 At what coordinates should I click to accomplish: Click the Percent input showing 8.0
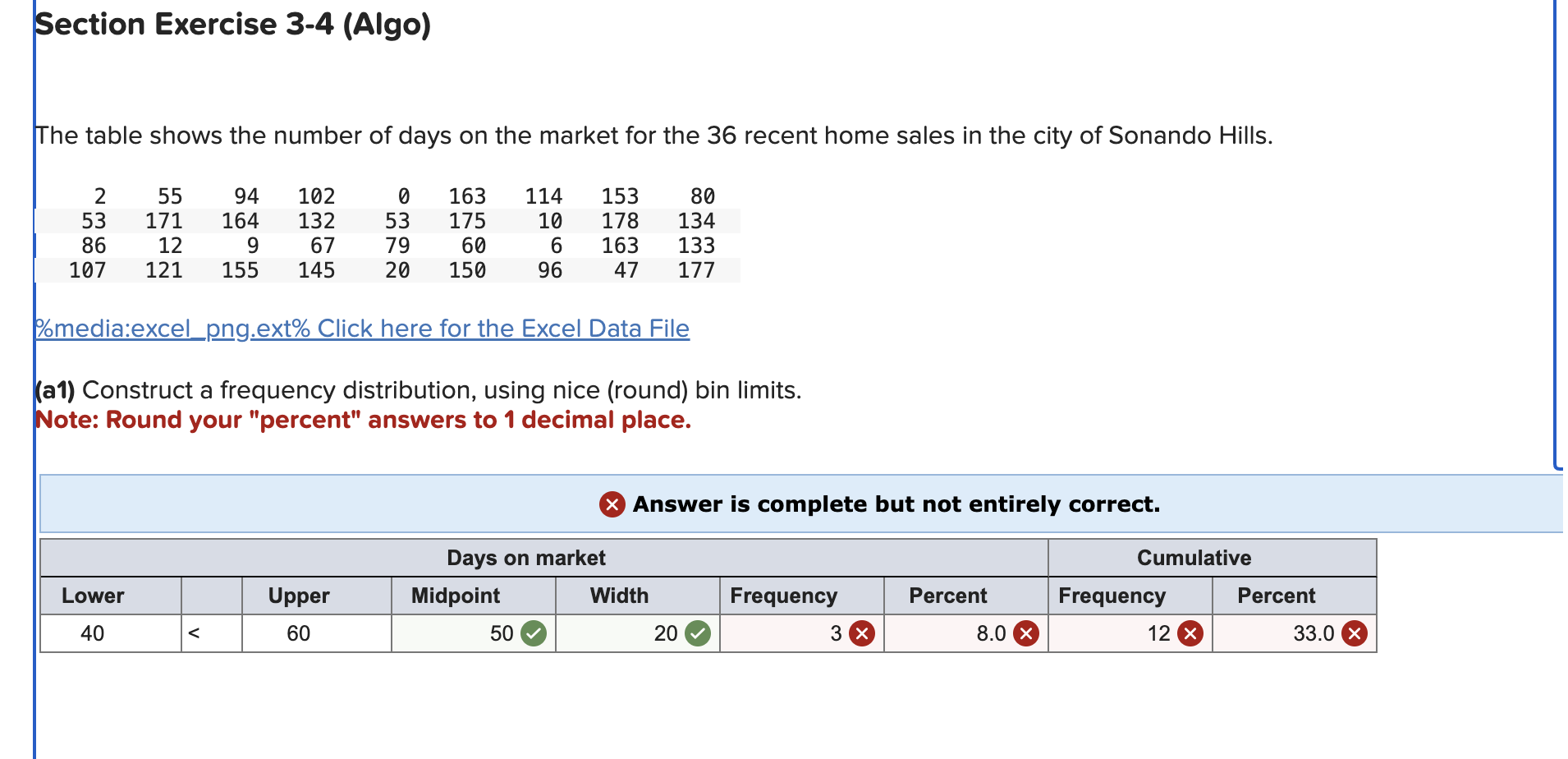[x=965, y=633]
